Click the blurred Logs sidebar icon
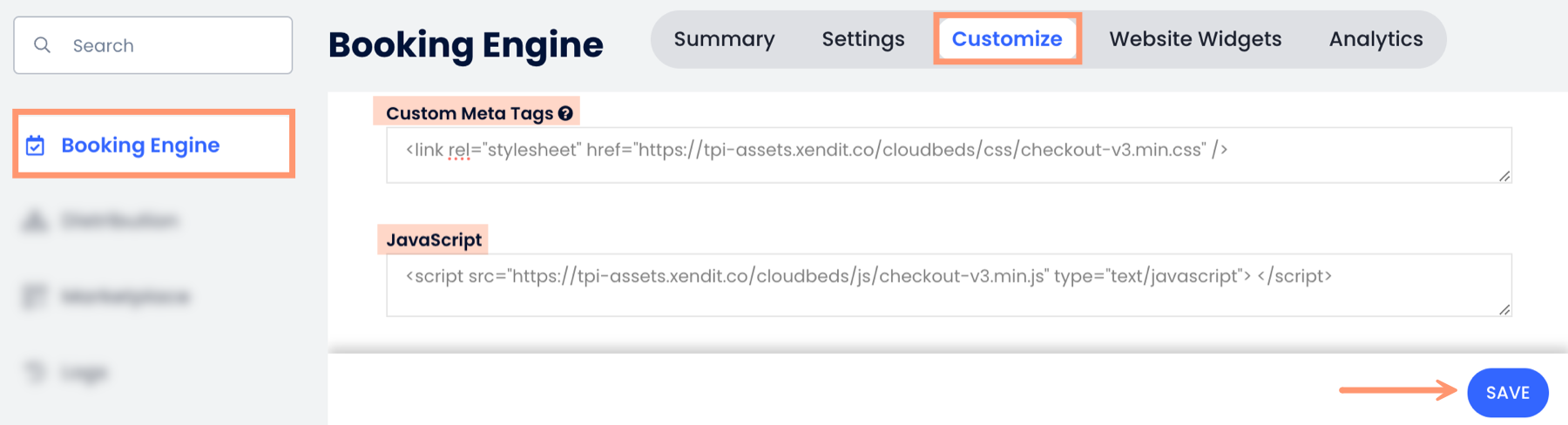The height and width of the screenshot is (425, 1568). pyautogui.click(x=35, y=373)
